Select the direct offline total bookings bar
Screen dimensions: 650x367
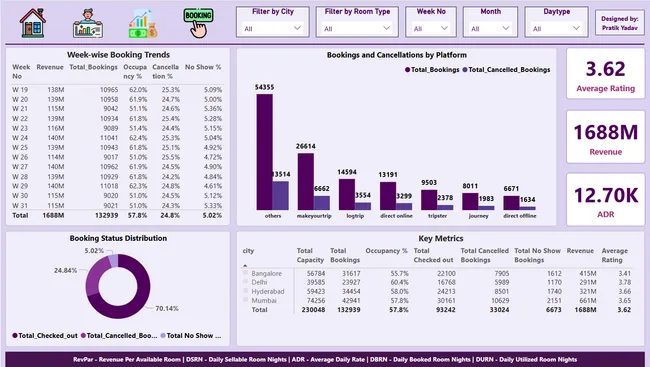coord(511,203)
